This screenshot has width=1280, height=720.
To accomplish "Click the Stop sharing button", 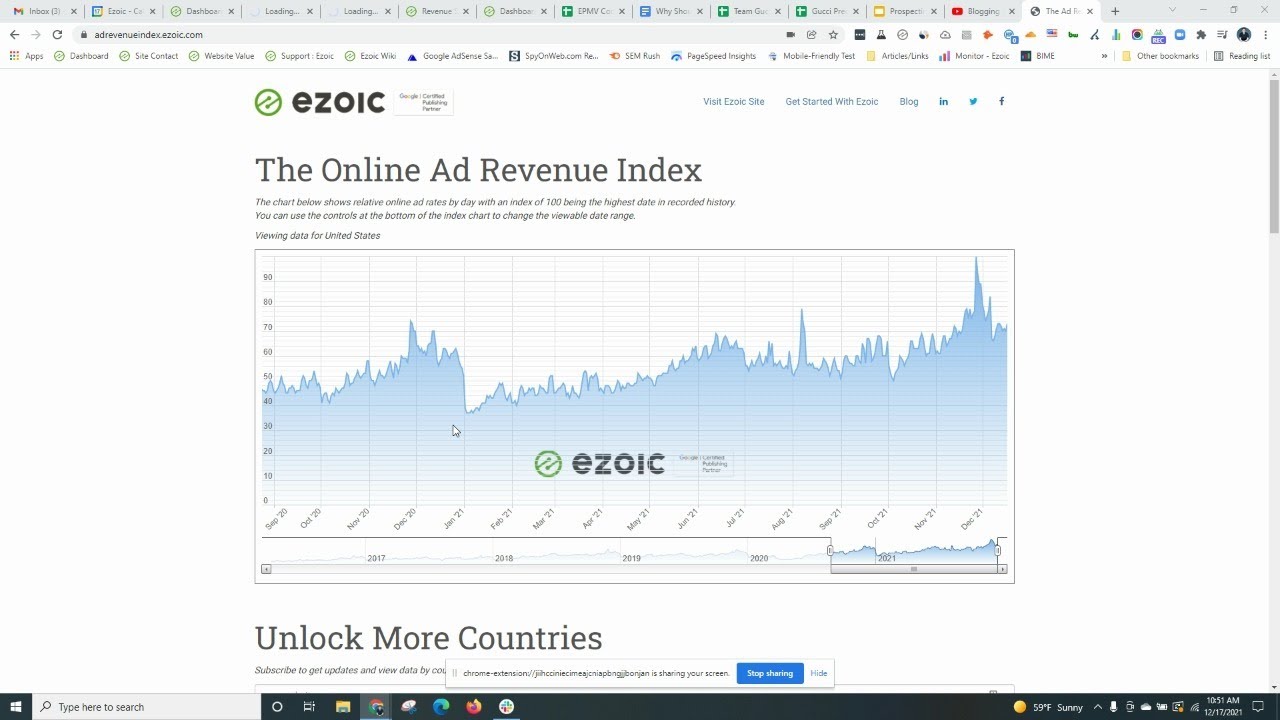I will coord(769,673).
